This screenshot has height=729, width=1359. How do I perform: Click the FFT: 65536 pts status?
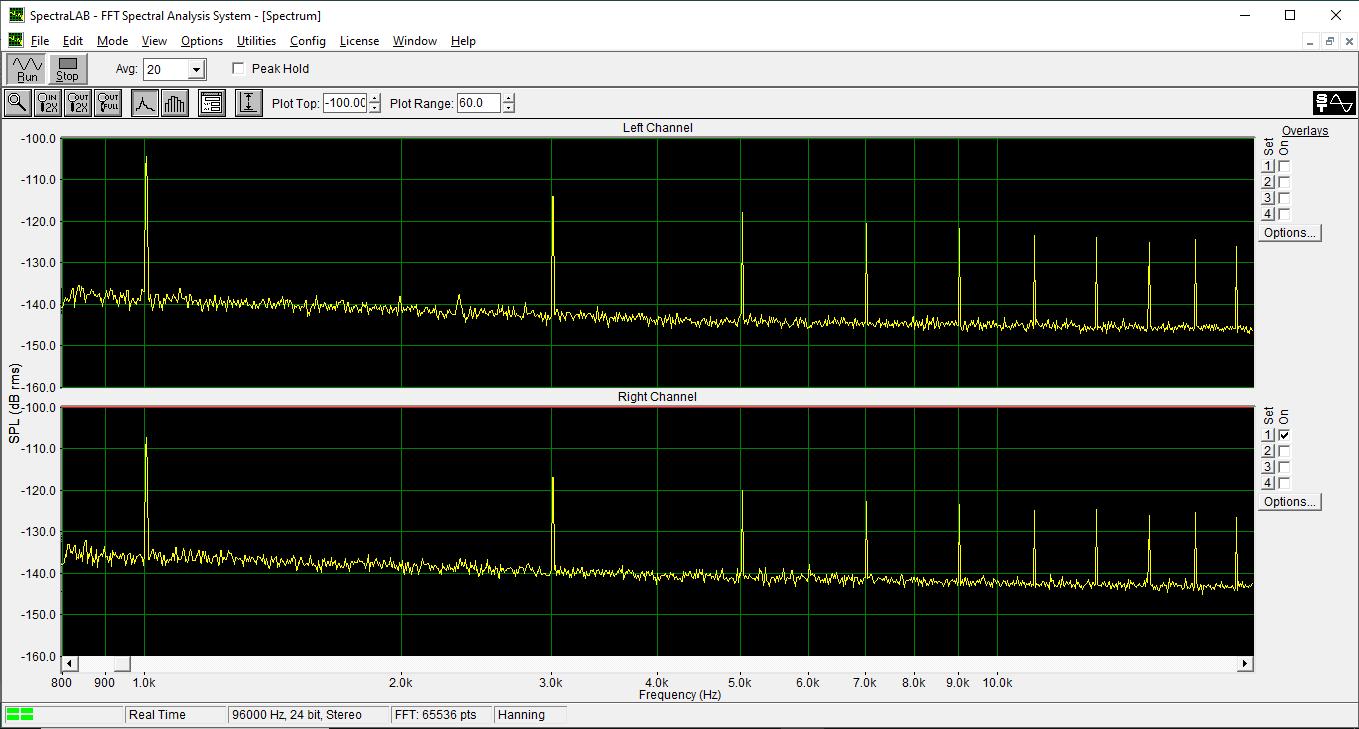coord(442,715)
